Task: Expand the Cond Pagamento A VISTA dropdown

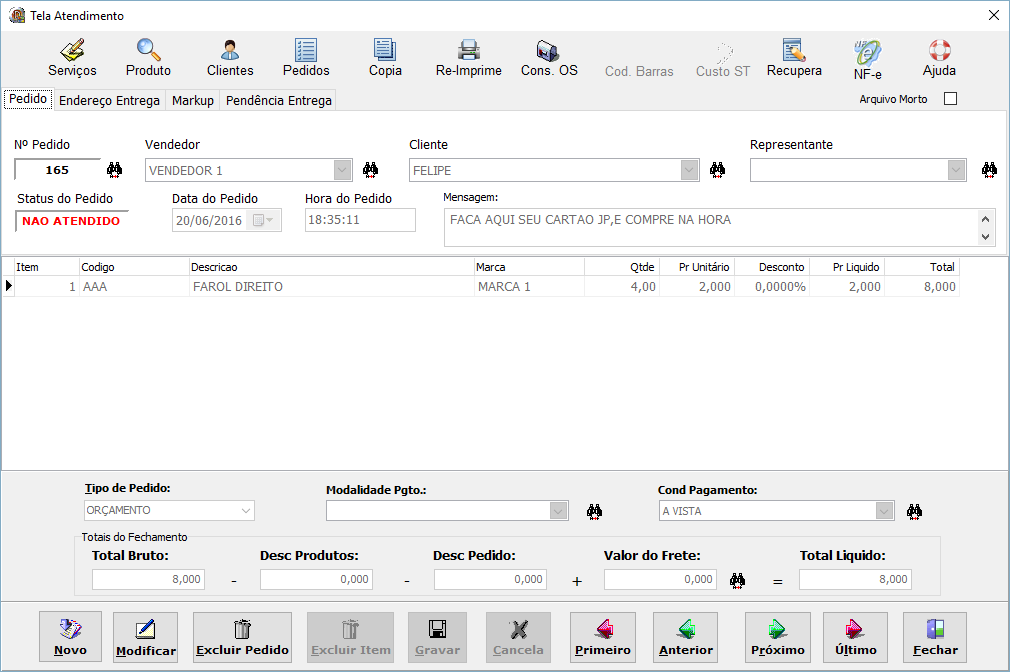Action: coord(884,511)
